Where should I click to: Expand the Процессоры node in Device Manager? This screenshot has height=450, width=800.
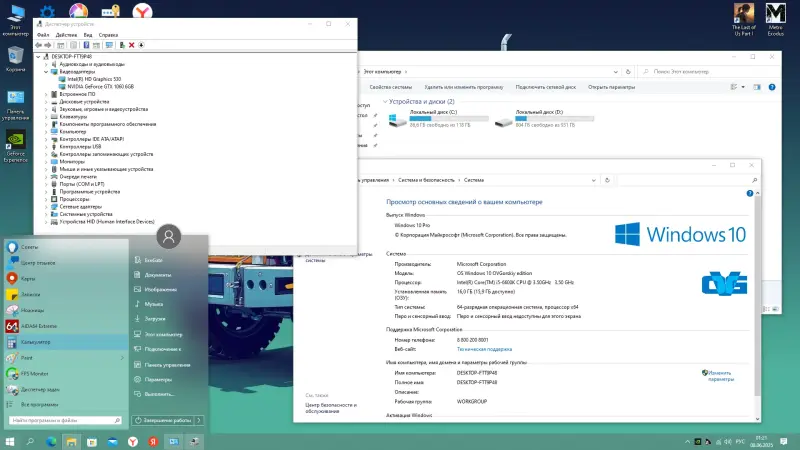(46, 199)
